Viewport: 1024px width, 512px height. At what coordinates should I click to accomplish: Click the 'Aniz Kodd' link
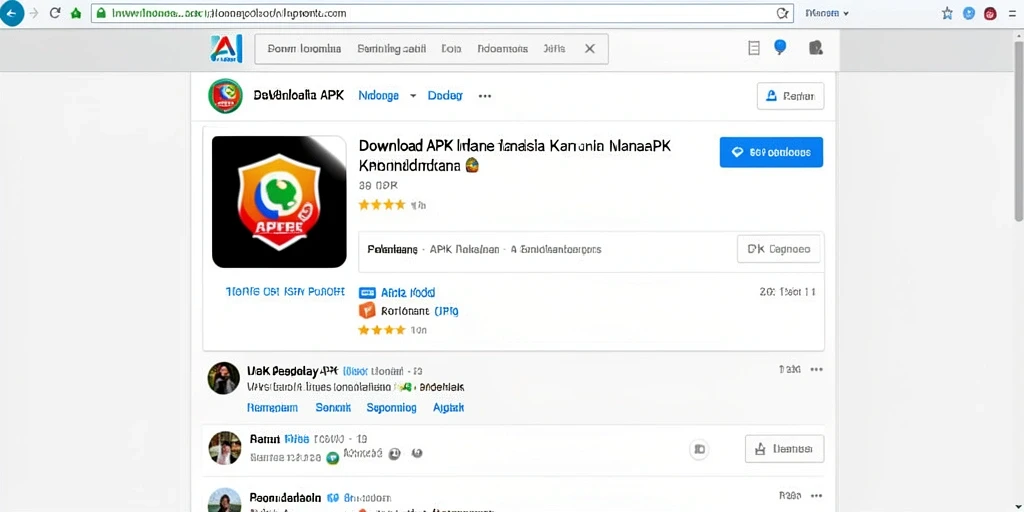[408, 293]
